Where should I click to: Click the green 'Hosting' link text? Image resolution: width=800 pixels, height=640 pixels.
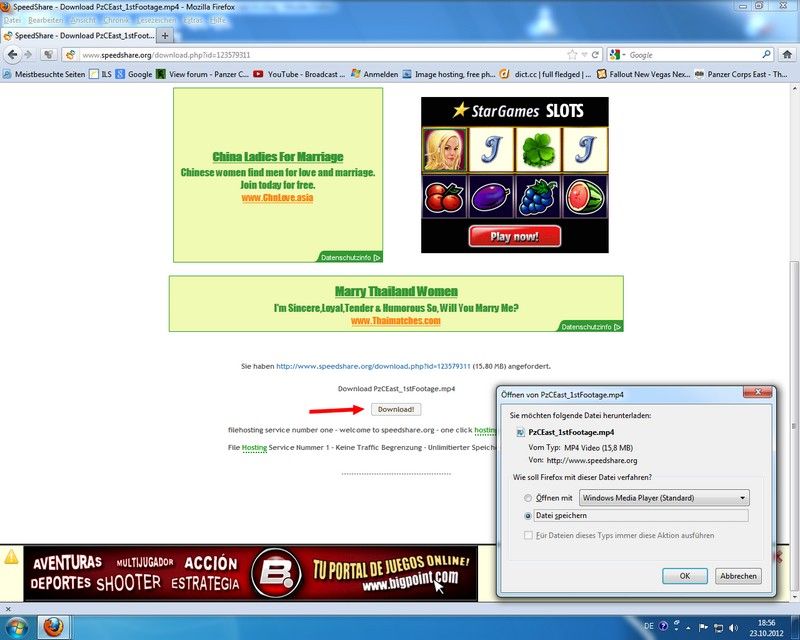click(x=254, y=448)
